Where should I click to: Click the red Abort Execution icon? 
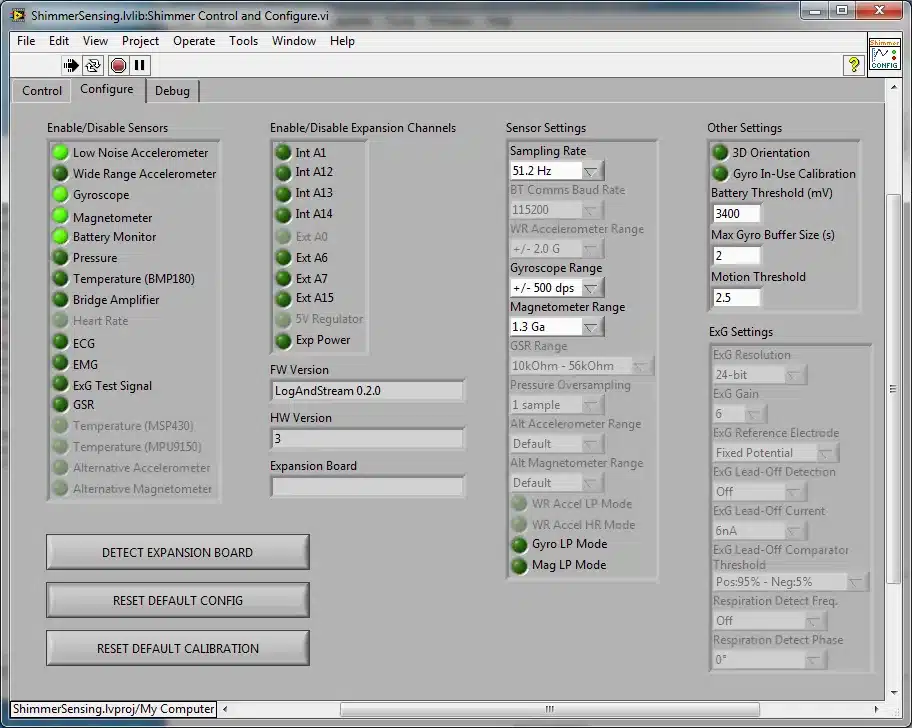click(x=118, y=65)
